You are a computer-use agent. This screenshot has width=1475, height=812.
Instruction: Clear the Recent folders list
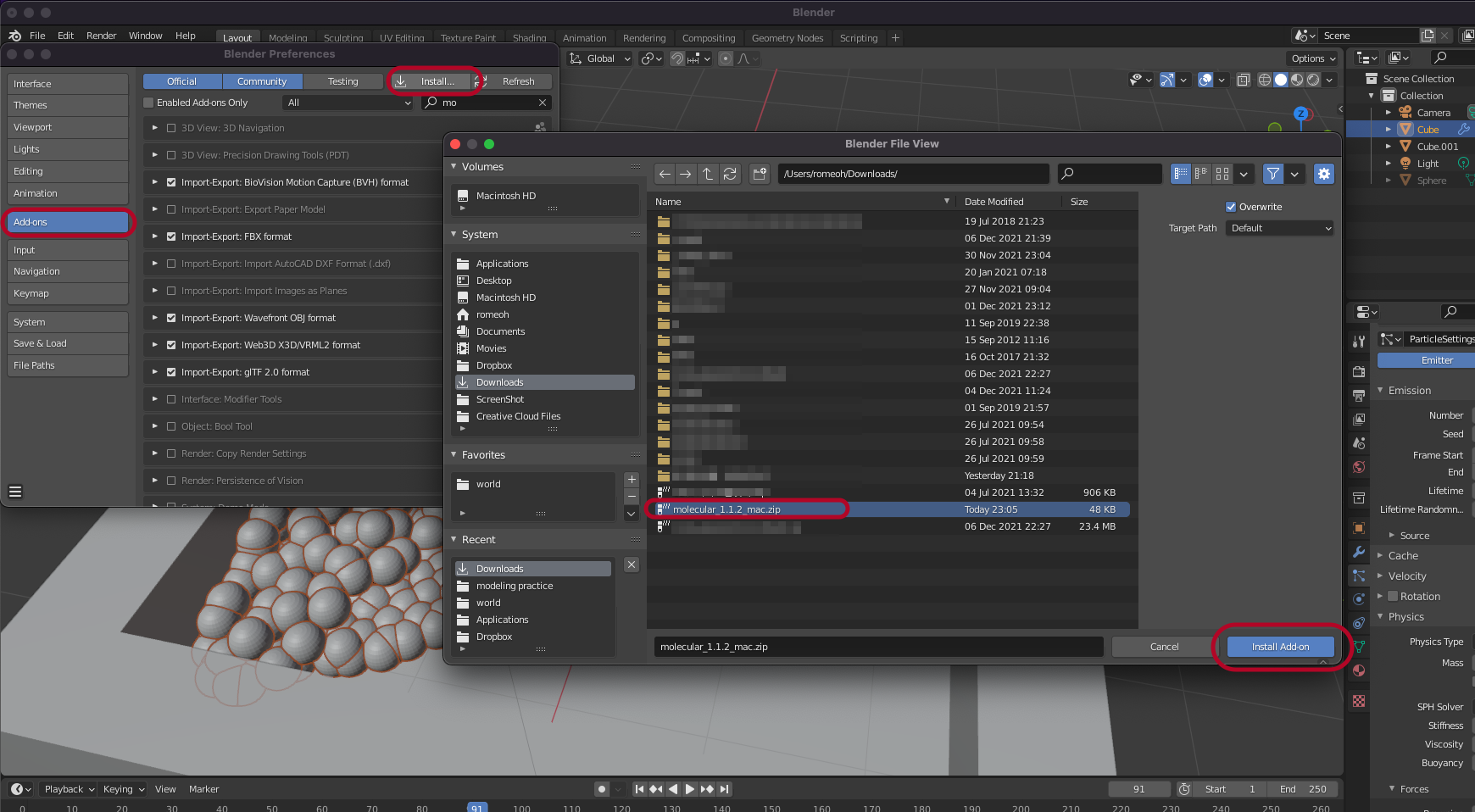tap(632, 565)
